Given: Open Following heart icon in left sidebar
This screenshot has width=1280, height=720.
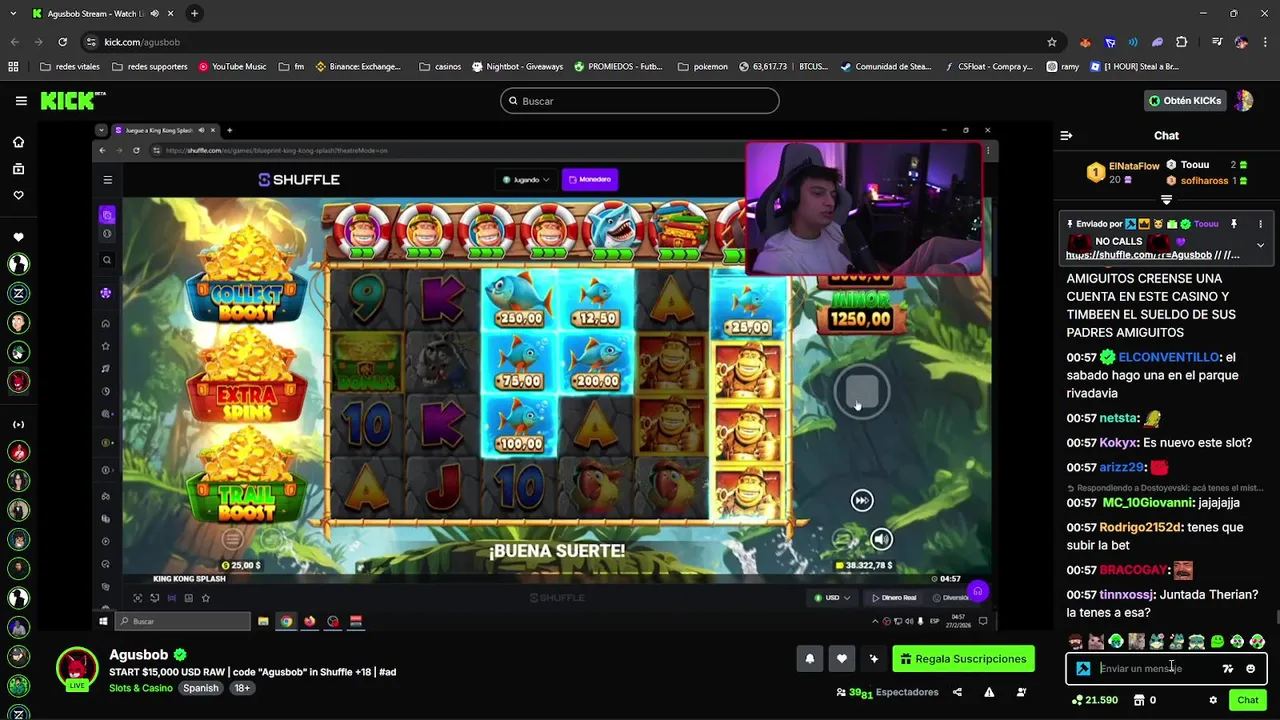Looking at the screenshot, I should [18, 195].
